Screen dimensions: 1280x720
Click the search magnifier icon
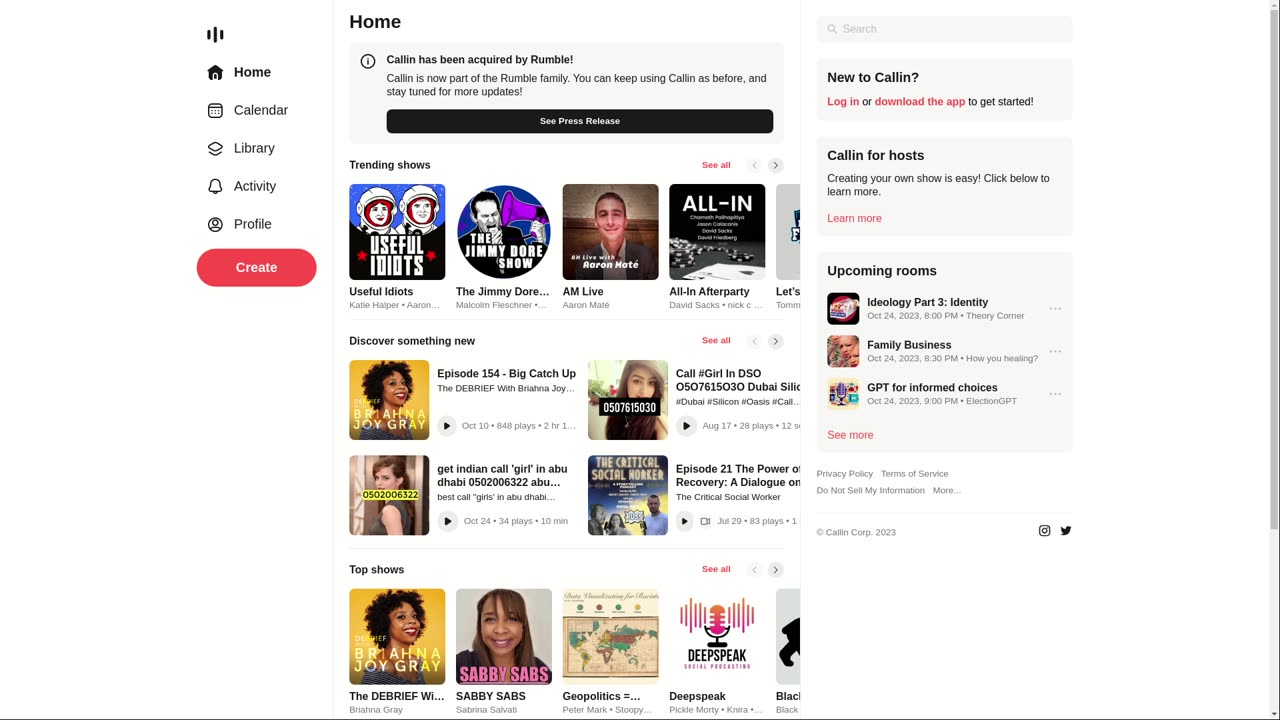pyautogui.click(x=832, y=29)
